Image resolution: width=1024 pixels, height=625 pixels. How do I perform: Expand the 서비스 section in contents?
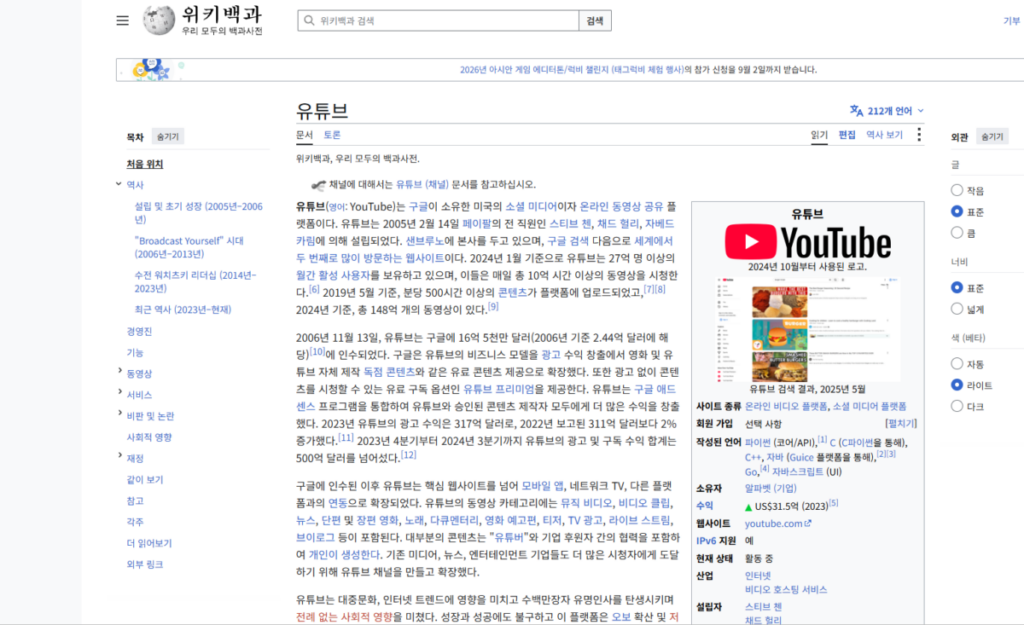[x=120, y=393]
